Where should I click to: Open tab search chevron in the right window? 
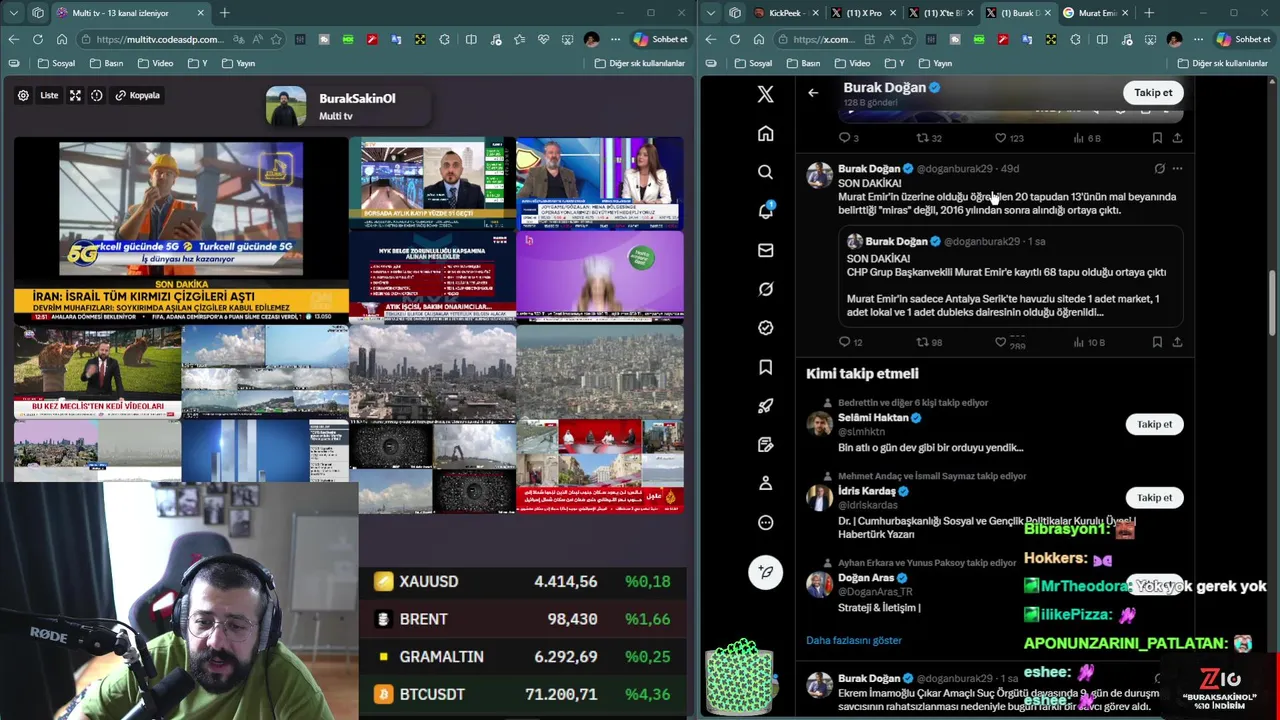[x=711, y=13]
